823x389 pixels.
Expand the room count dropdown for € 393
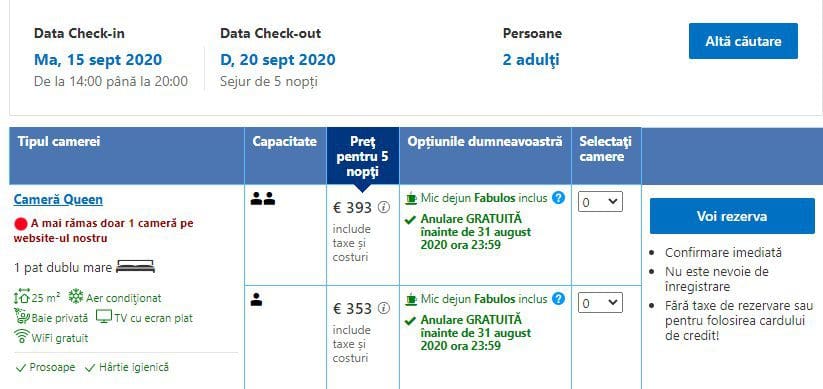pos(600,202)
